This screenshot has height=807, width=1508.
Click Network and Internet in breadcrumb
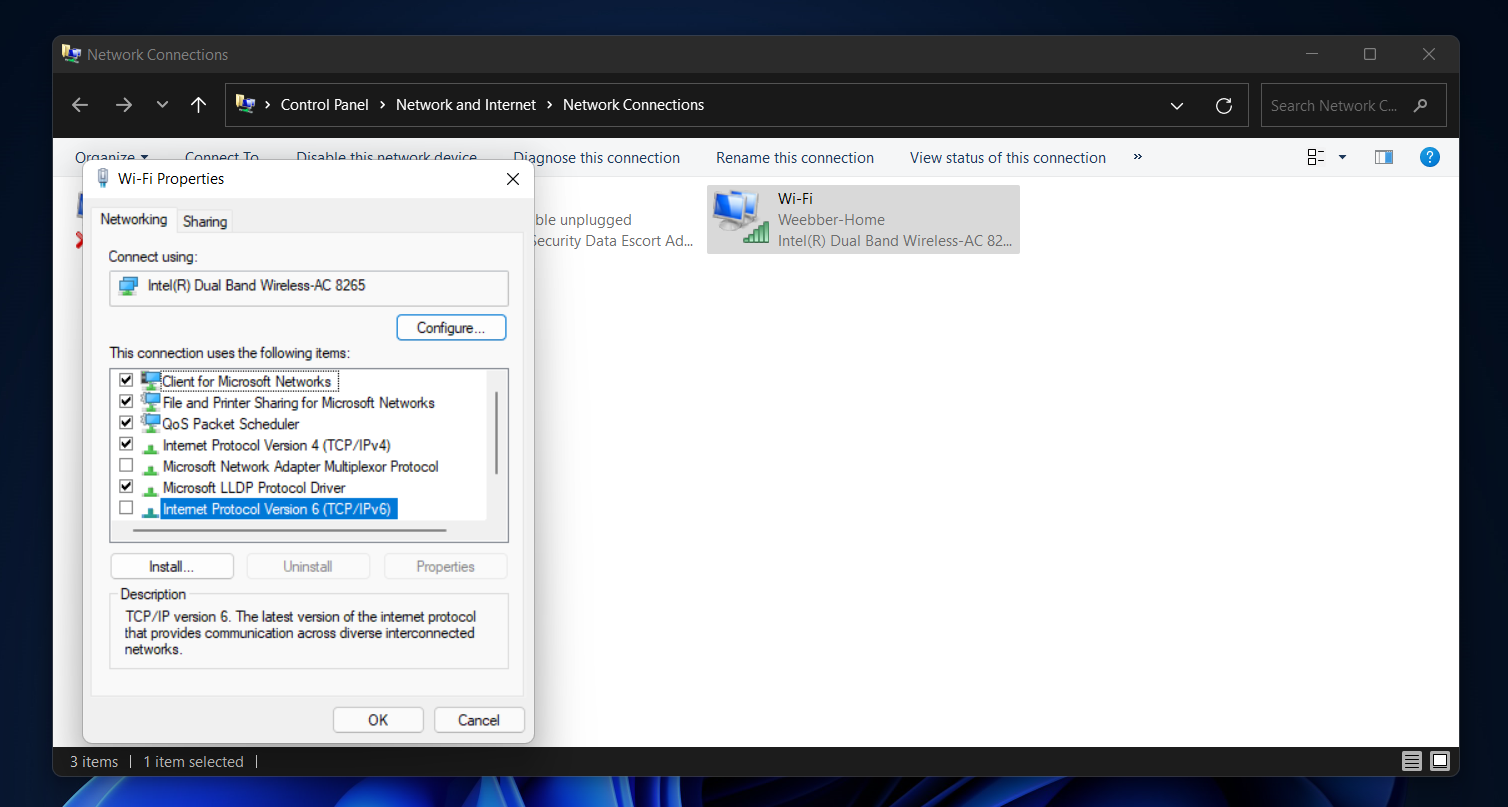pyautogui.click(x=466, y=105)
